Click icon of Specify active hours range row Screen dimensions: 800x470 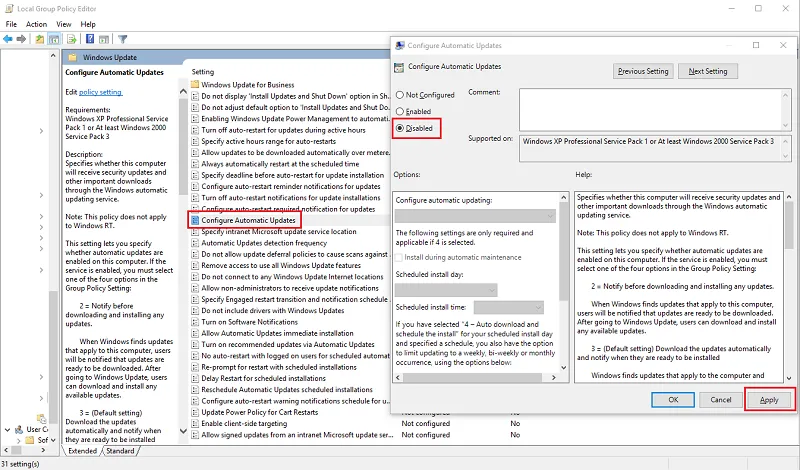195,141
